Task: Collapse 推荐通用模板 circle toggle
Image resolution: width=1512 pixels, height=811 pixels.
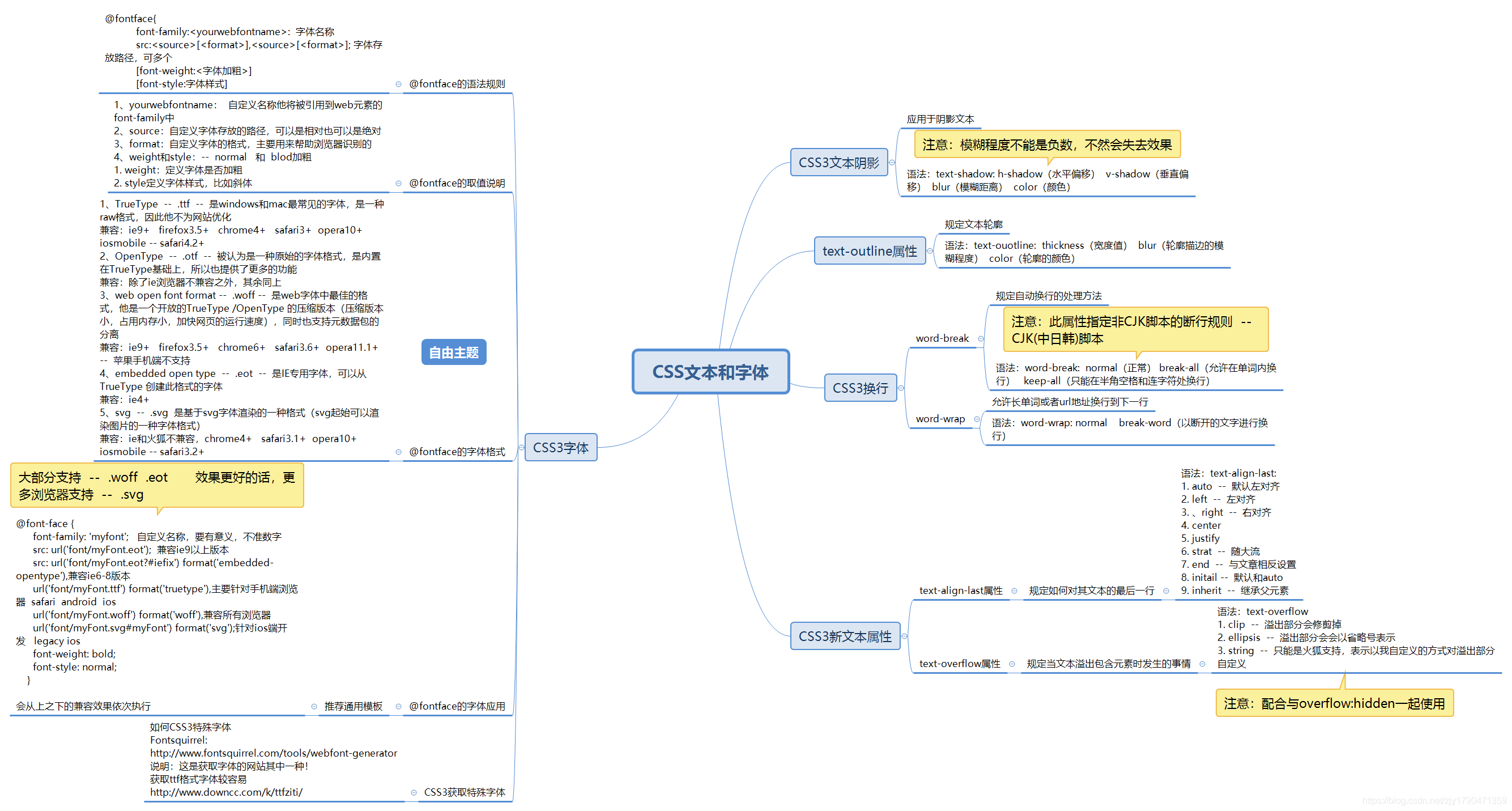Action: coord(314,707)
